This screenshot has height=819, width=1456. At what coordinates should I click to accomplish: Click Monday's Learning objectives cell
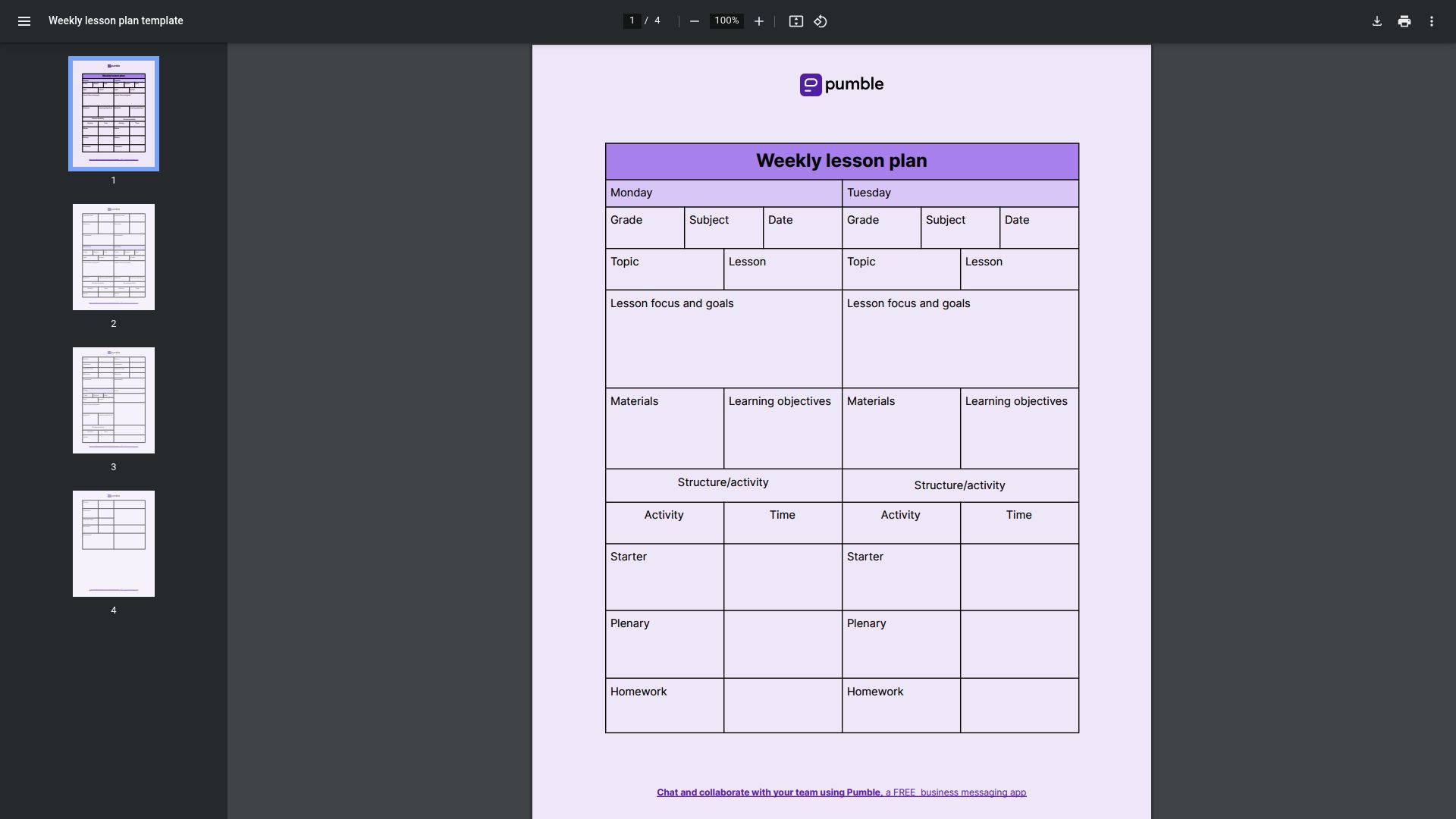point(783,428)
